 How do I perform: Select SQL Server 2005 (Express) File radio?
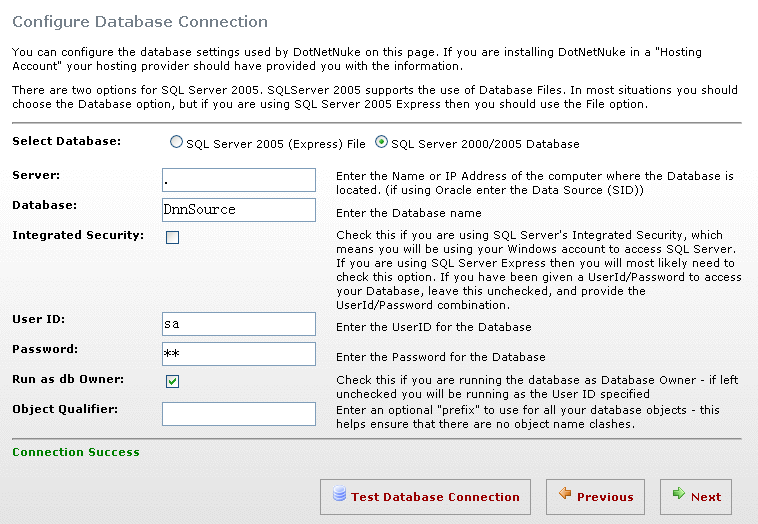tap(176, 142)
